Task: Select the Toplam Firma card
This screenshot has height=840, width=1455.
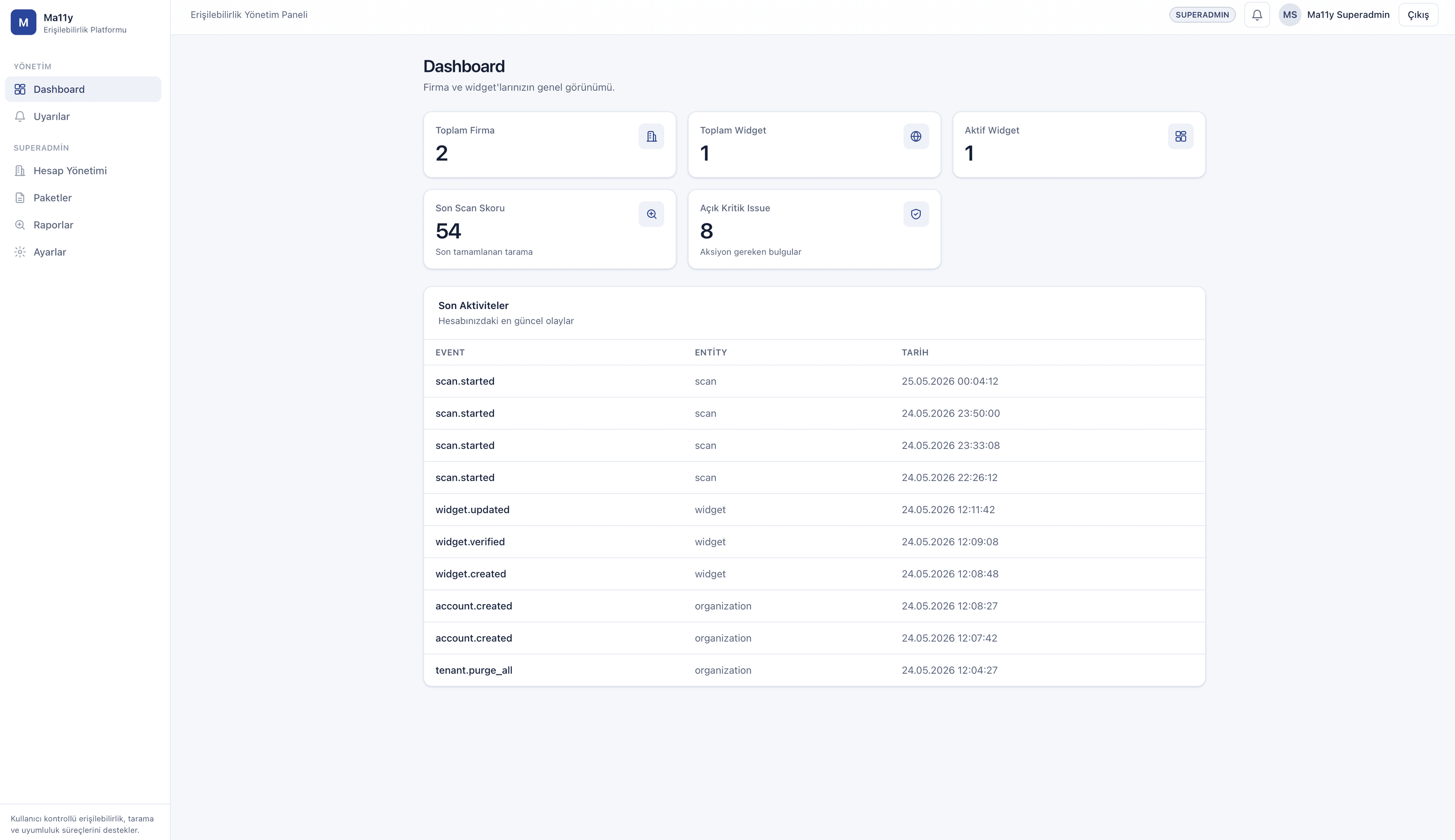Action: tap(549, 145)
